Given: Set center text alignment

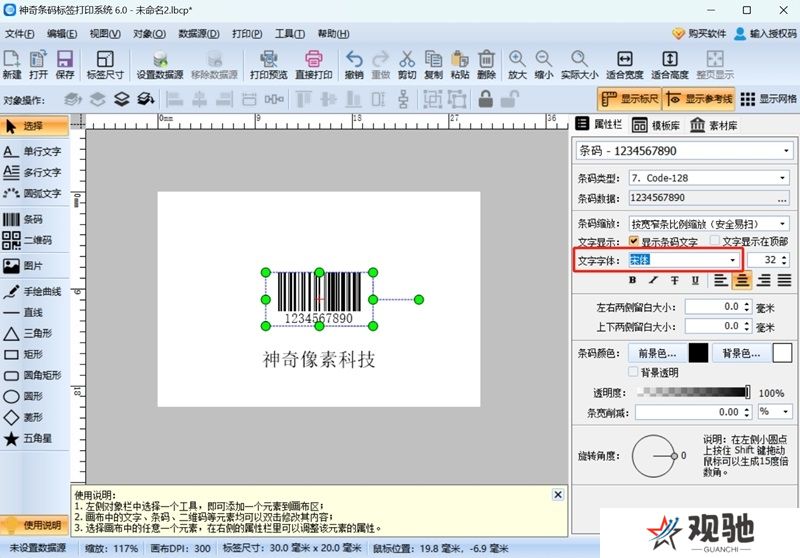Looking at the screenshot, I should point(742,280).
